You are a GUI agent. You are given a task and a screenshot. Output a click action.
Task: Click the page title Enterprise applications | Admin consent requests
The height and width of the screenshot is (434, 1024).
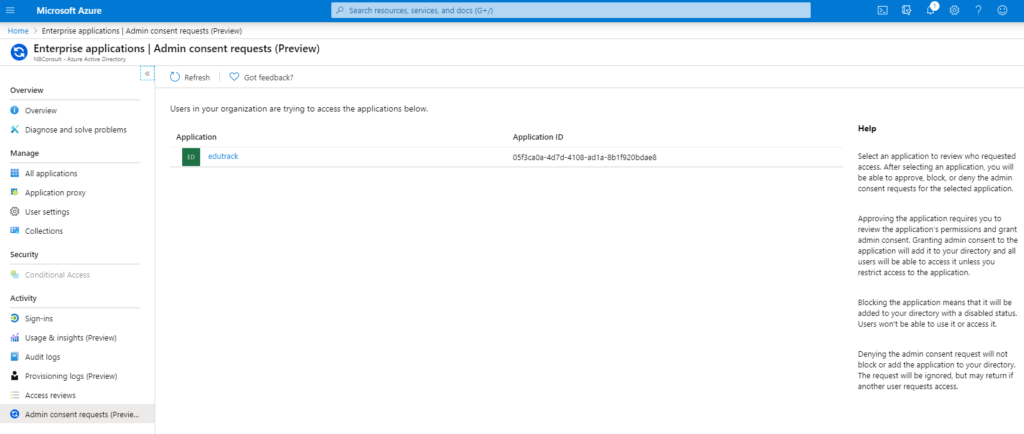tap(176, 48)
